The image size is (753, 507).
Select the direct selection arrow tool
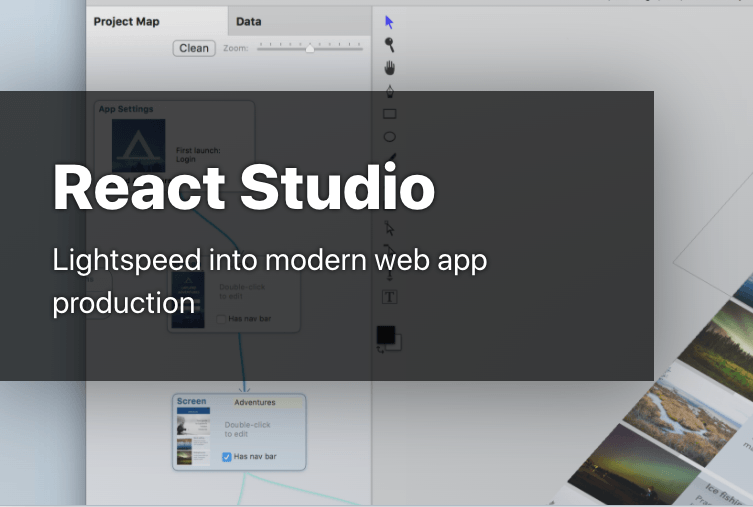point(389,229)
